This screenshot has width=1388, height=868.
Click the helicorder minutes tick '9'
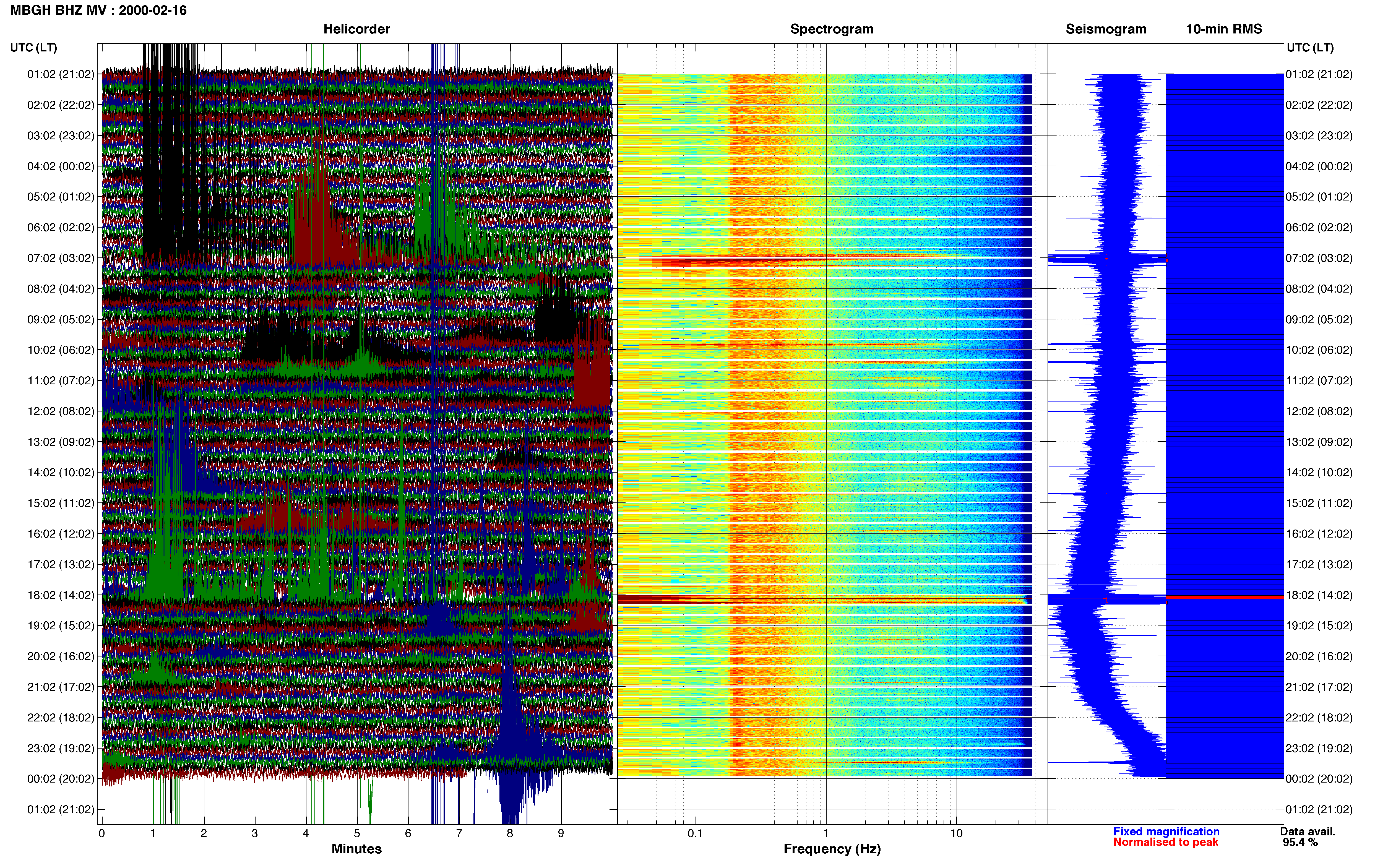click(x=561, y=833)
